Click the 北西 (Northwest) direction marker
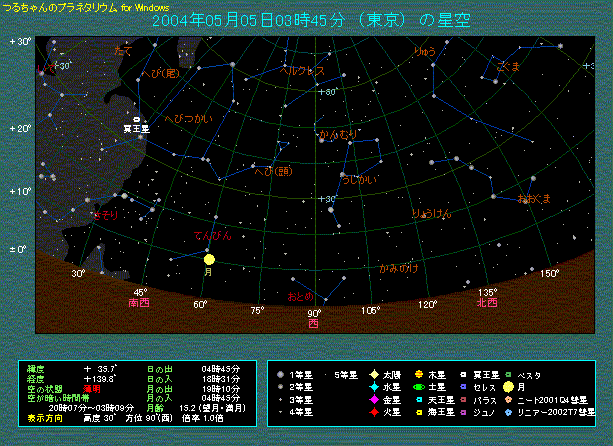 coord(487,302)
